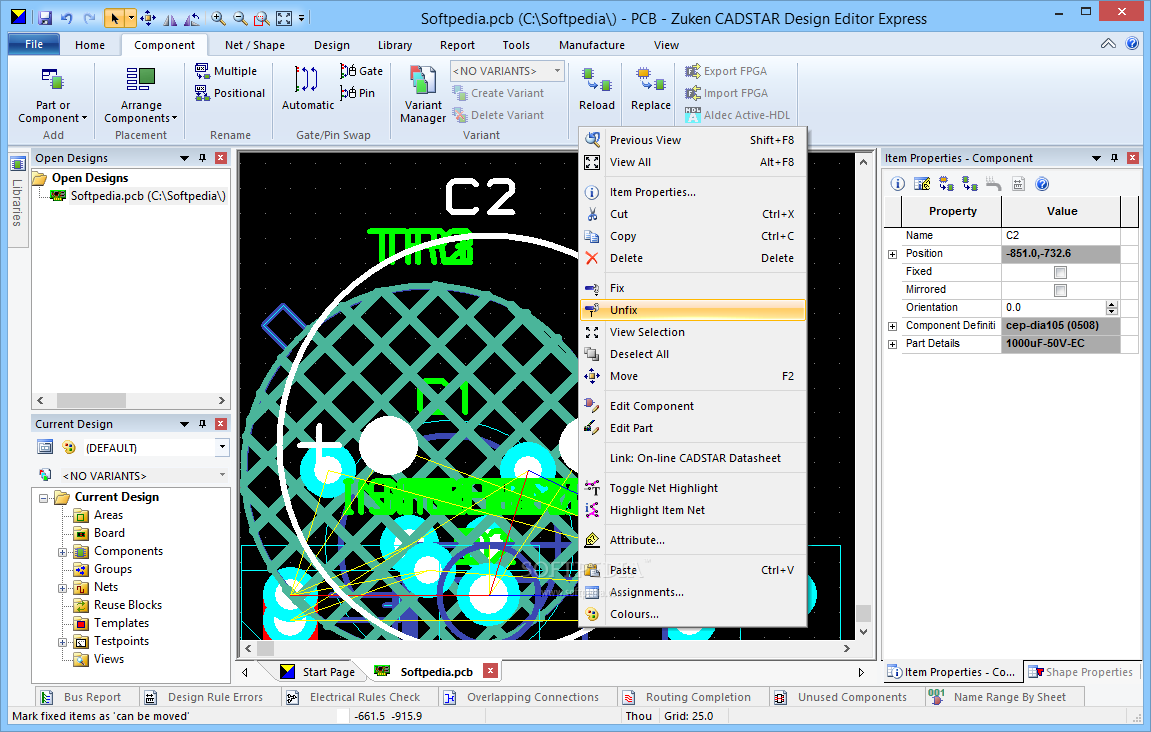Open the (DEFAULT) dropdown in Current Design
Screen dimensions: 1151x732
click(x=222, y=447)
